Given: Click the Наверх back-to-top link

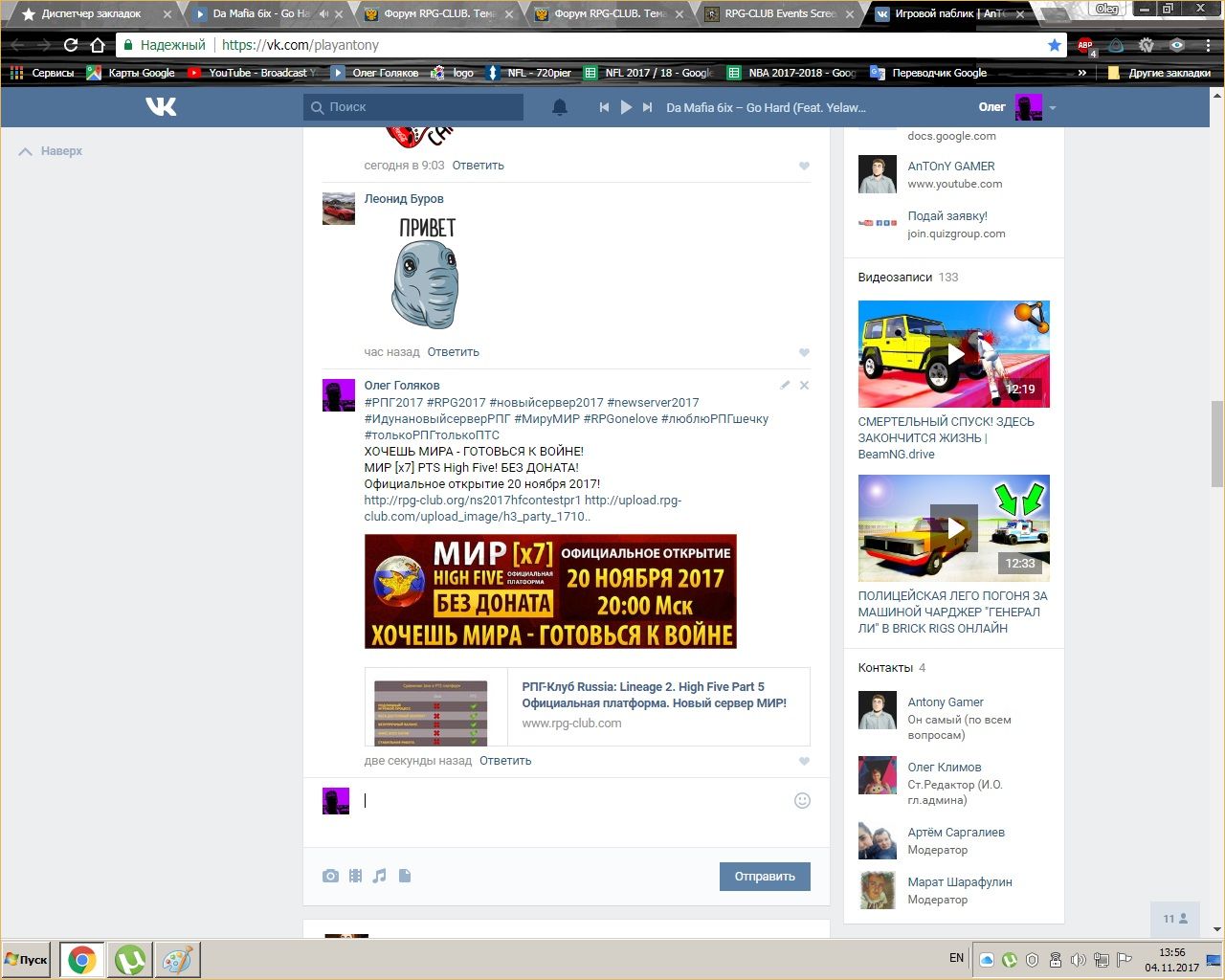Looking at the screenshot, I should 51,151.
